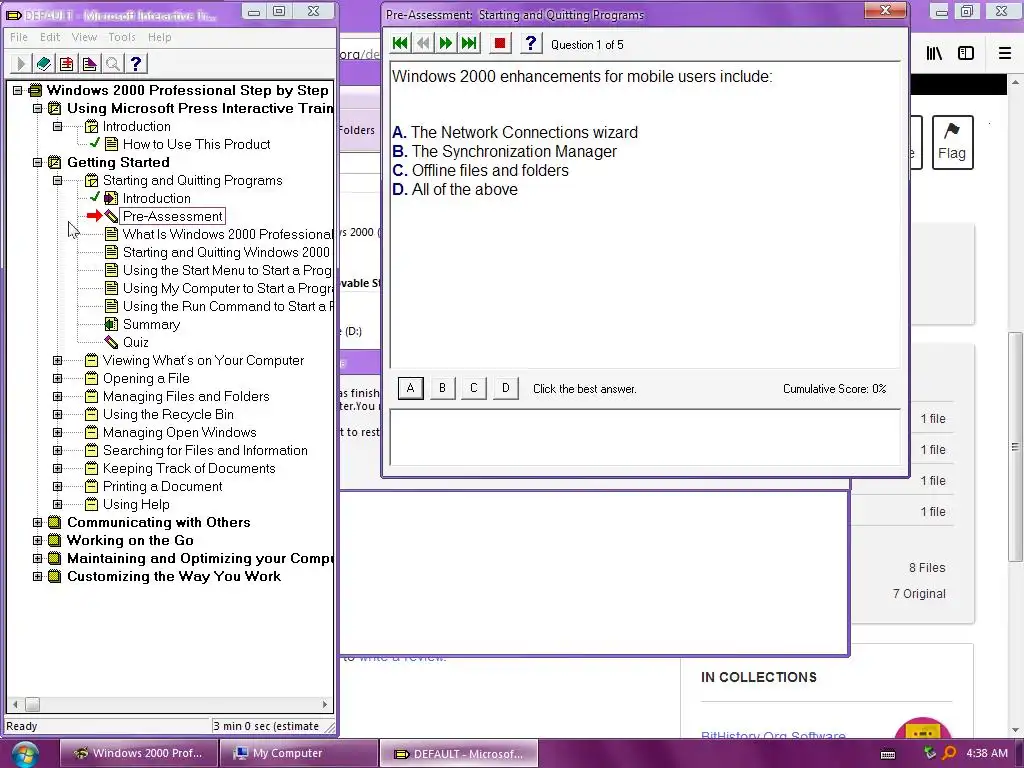Switch to My Computer taskbar button
The image size is (1024, 768).
tap(298, 753)
